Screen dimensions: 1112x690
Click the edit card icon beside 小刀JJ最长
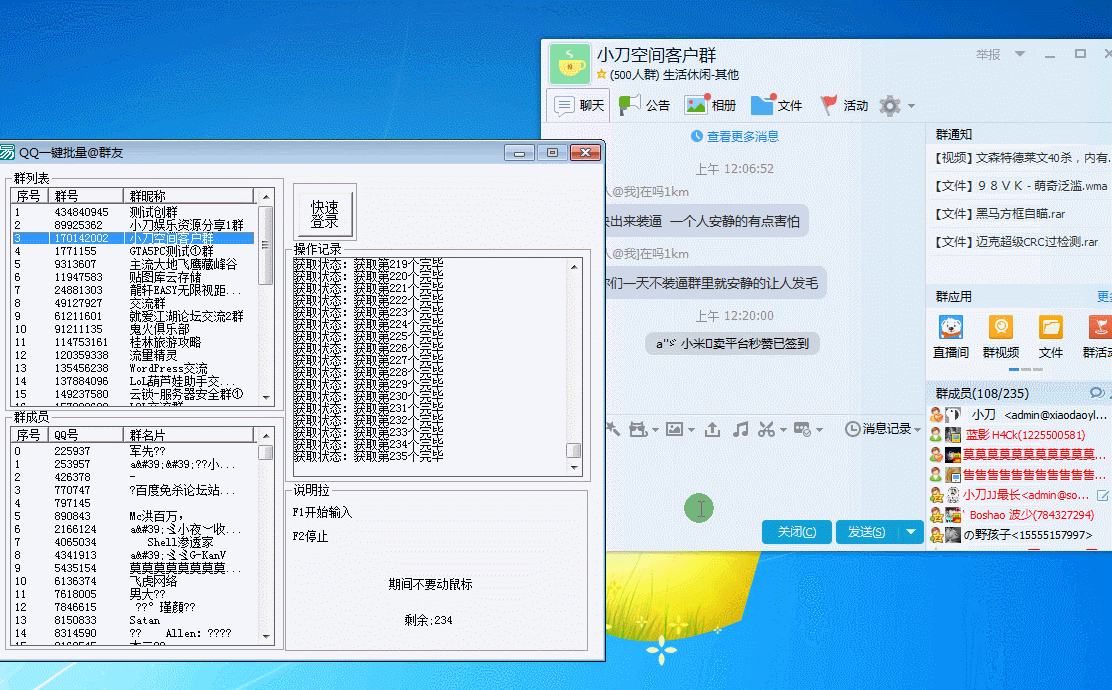pyautogui.click(x=1103, y=495)
